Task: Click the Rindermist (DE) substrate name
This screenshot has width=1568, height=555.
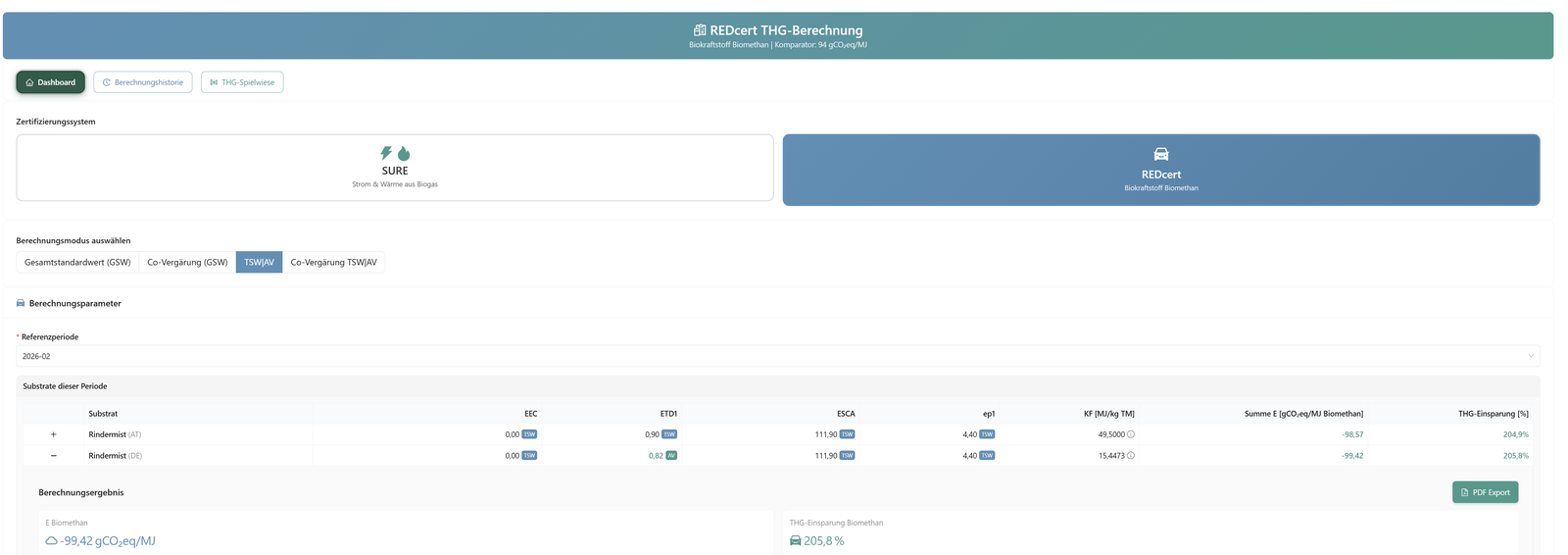Action: tap(115, 456)
